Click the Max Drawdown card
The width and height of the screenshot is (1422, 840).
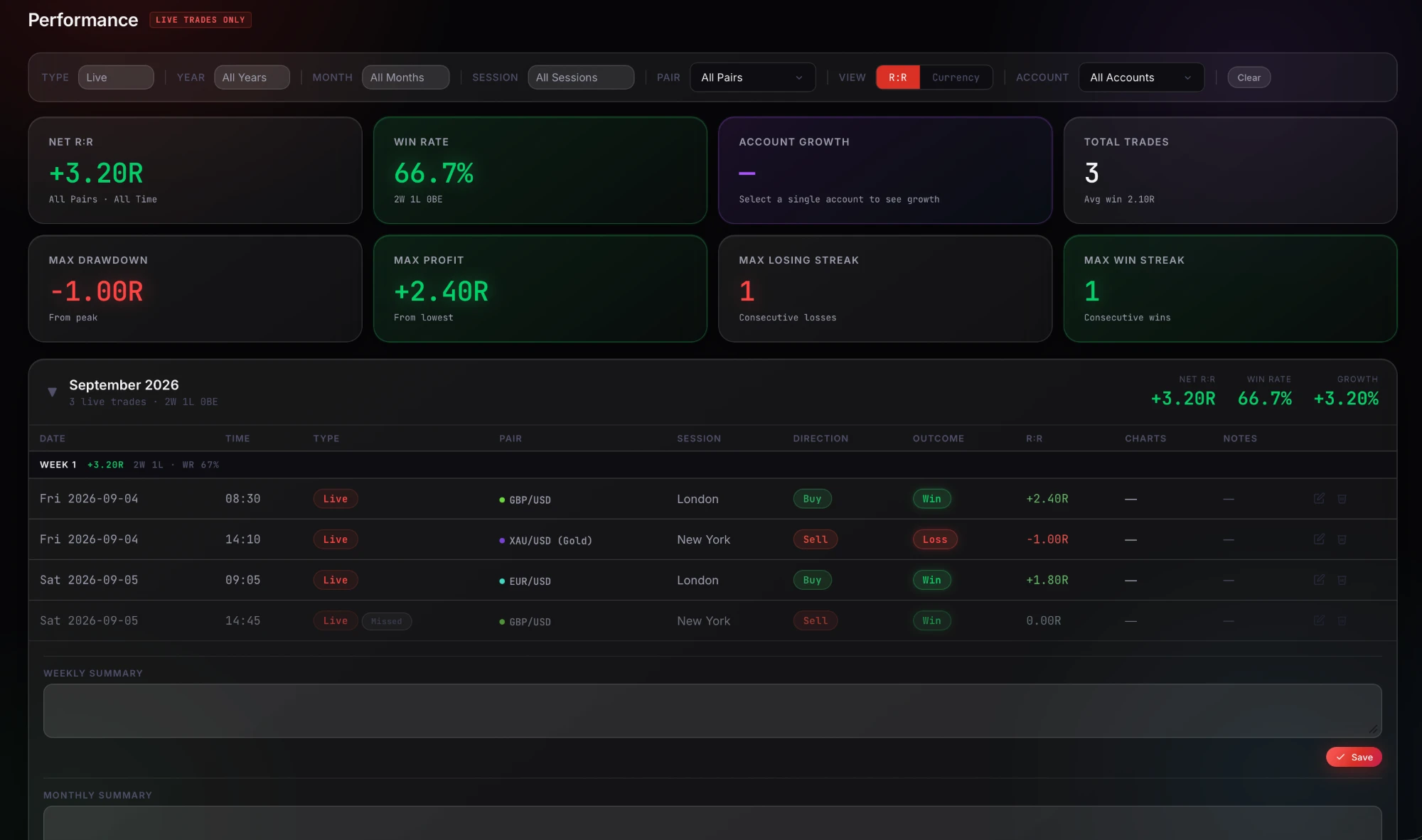tap(195, 289)
